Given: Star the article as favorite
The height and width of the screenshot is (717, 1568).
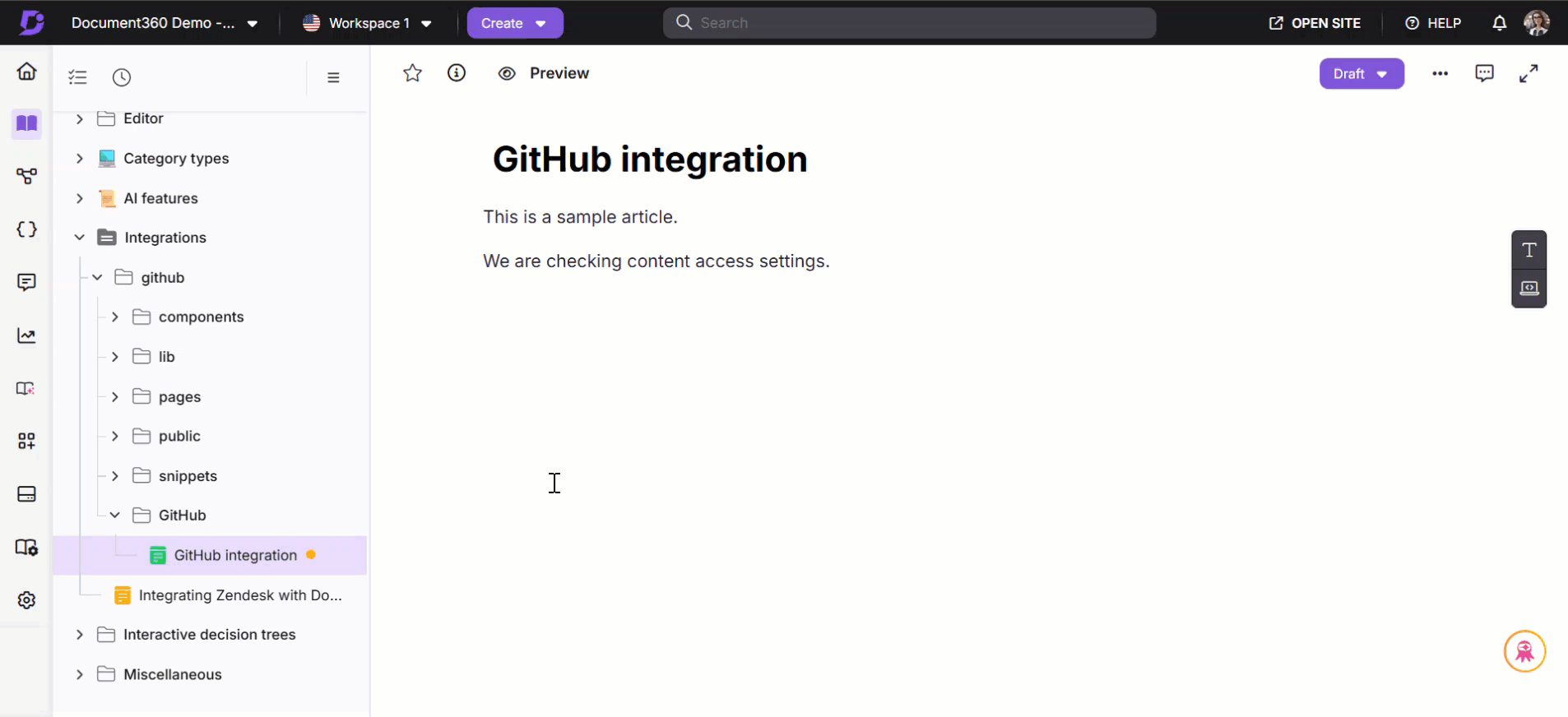Looking at the screenshot, I should pos(412,73).
